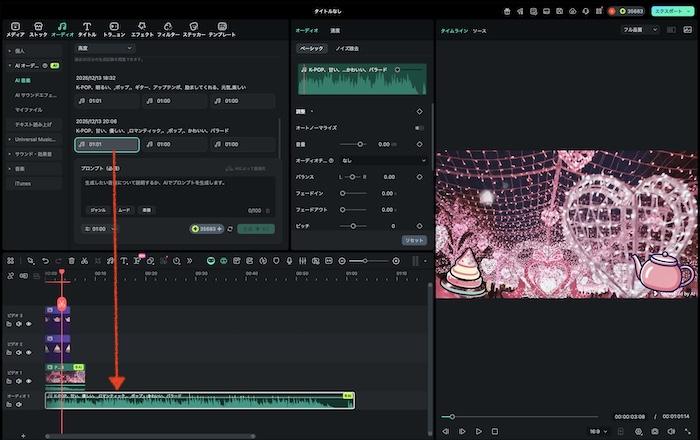Click the shield marker icon in timeline toolbar
Image resolution: width=700 pixels, height=440 pixels.
[x=276, y=261]
